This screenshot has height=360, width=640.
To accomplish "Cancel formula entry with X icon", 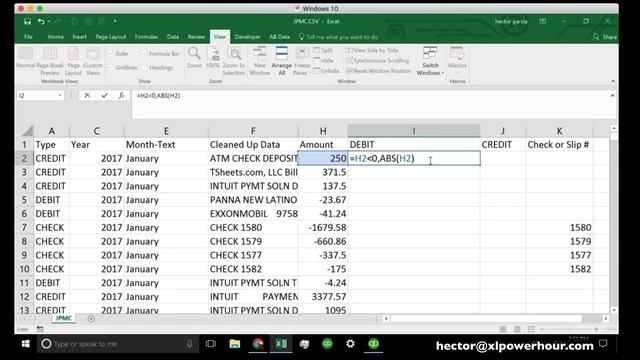I will (87, 96).
